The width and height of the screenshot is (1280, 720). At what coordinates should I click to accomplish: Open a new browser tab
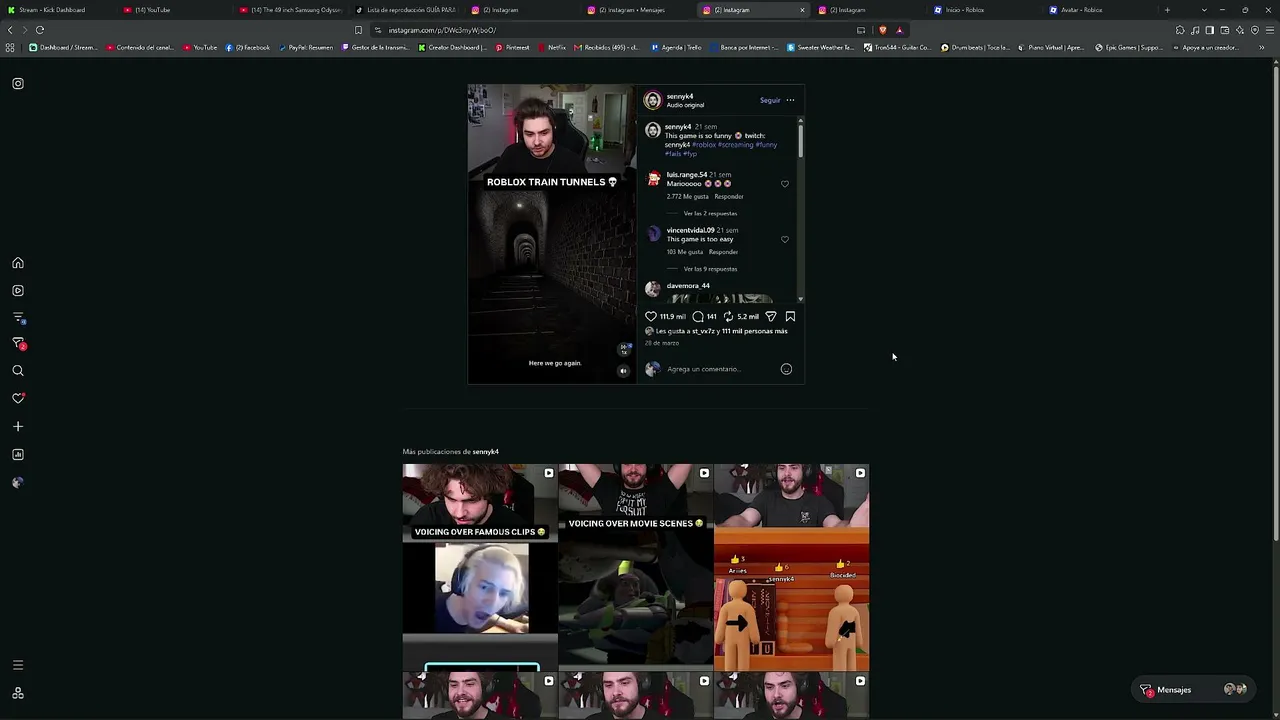point(1167,10)
